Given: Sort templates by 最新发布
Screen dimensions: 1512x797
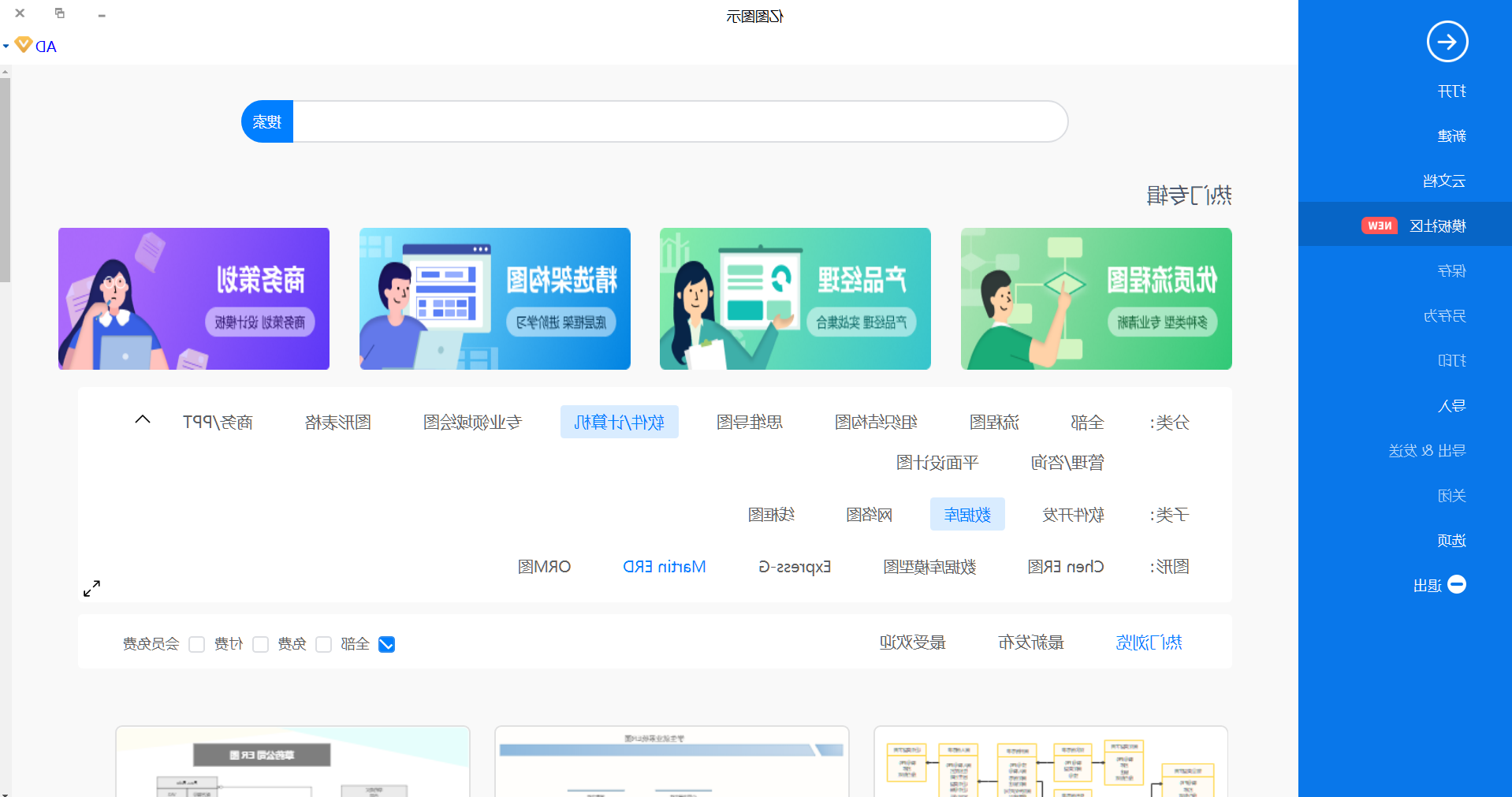Looking at the screenshot, I should click(1031, 642).
